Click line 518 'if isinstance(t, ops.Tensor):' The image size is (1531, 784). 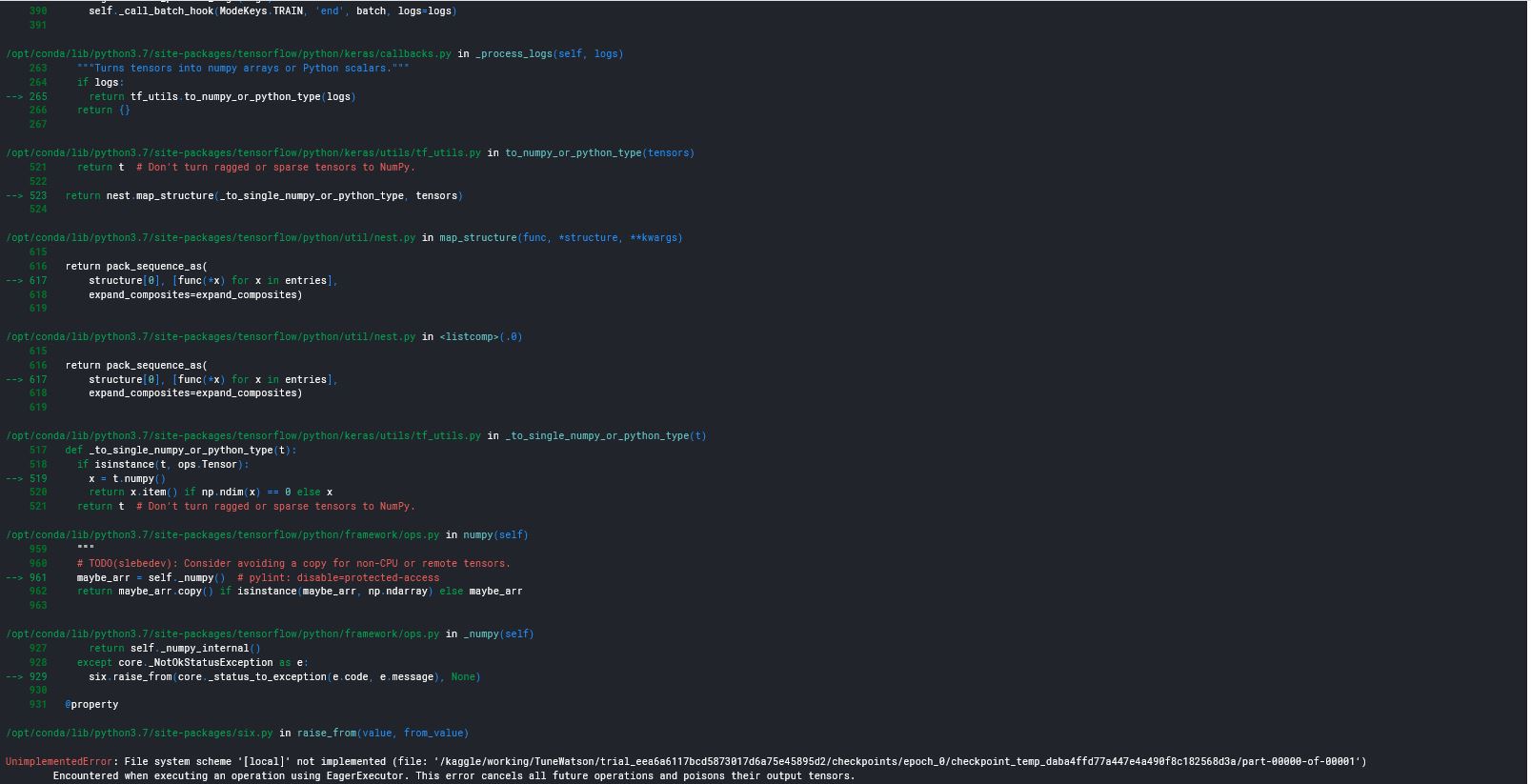[163, 464]
